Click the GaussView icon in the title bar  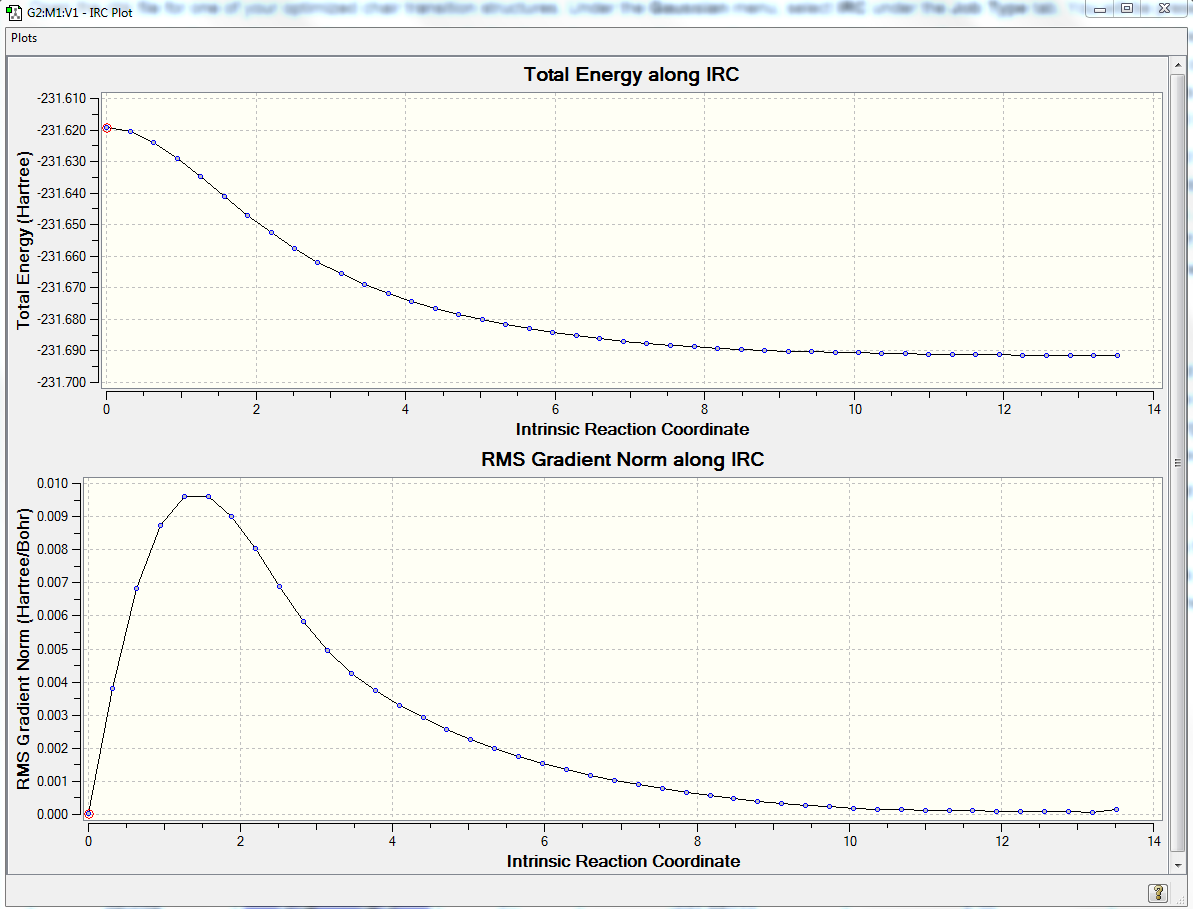tap(14, 11)
